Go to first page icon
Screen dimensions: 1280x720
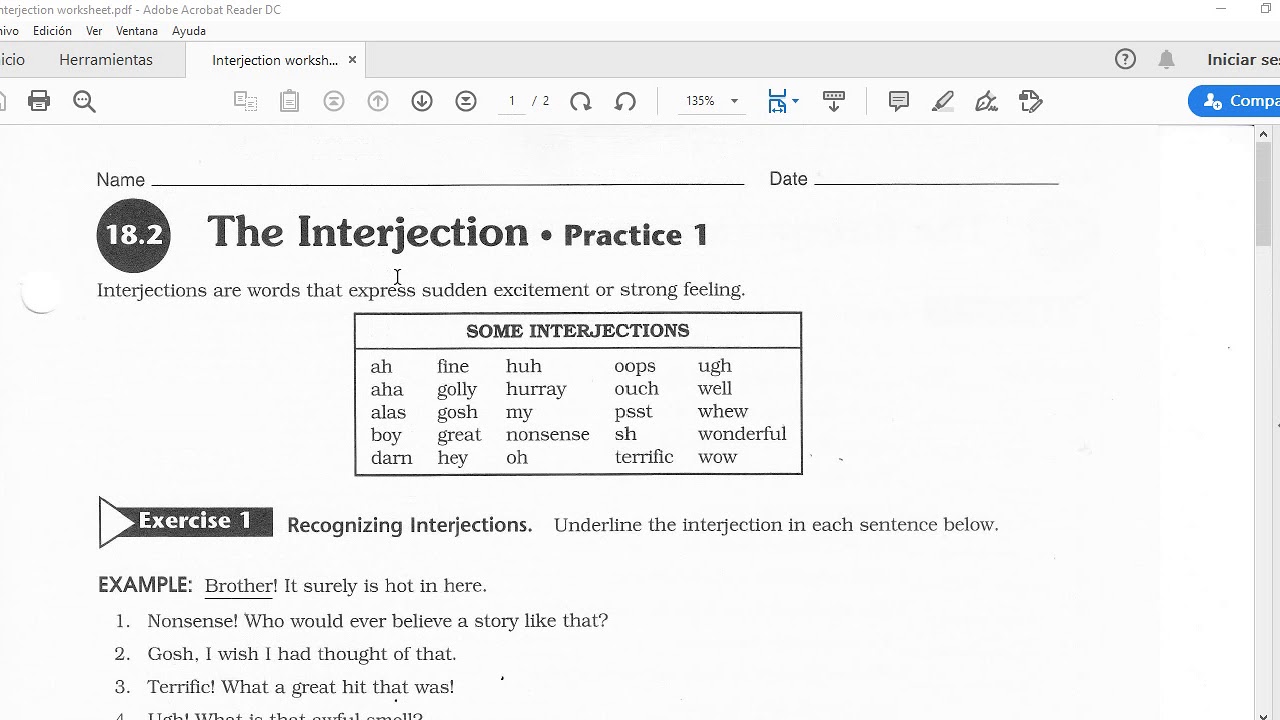pyautogui.click(x=334, y=101)
